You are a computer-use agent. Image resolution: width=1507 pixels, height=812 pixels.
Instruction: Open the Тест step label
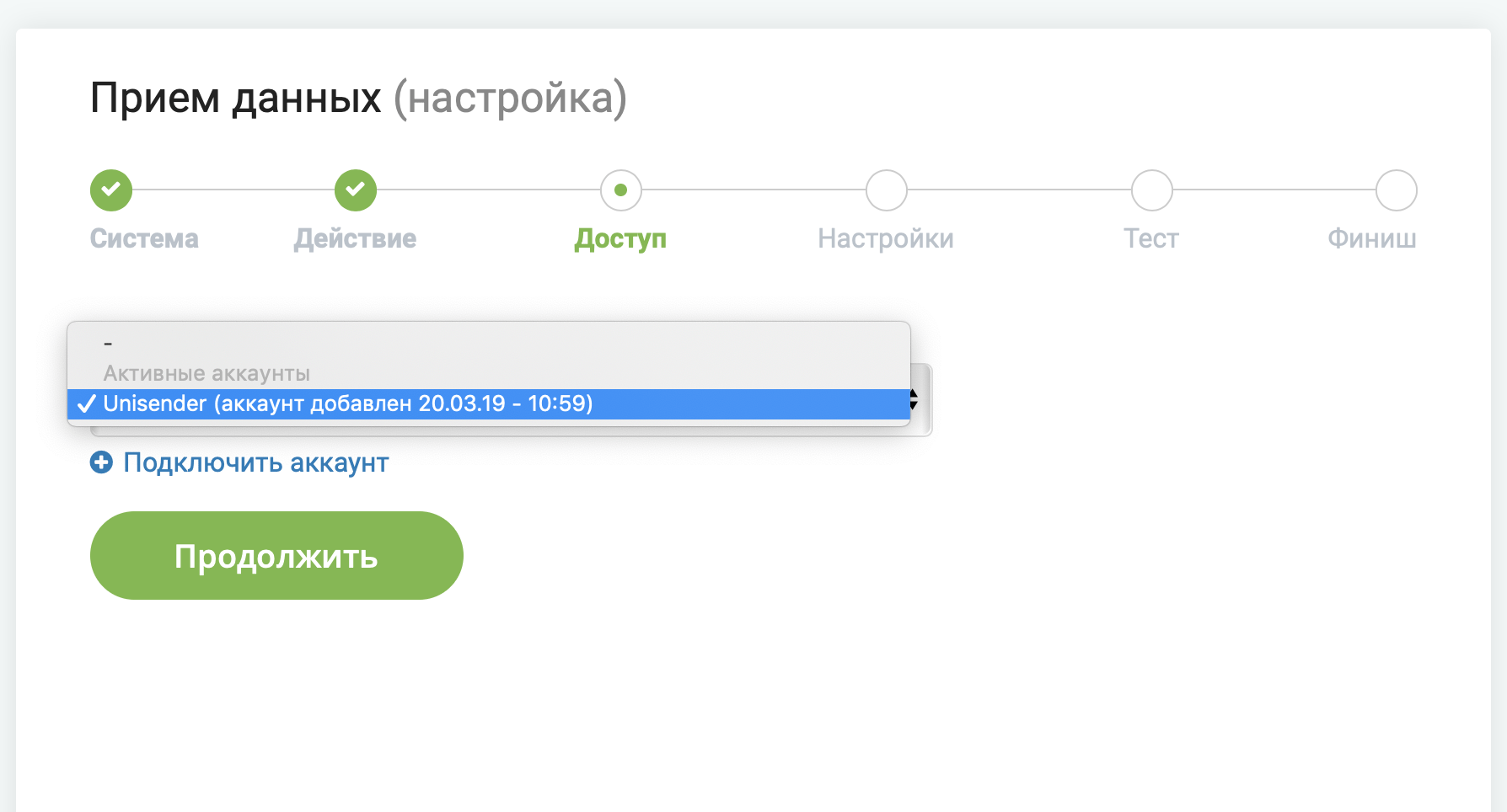point(1151,238)
